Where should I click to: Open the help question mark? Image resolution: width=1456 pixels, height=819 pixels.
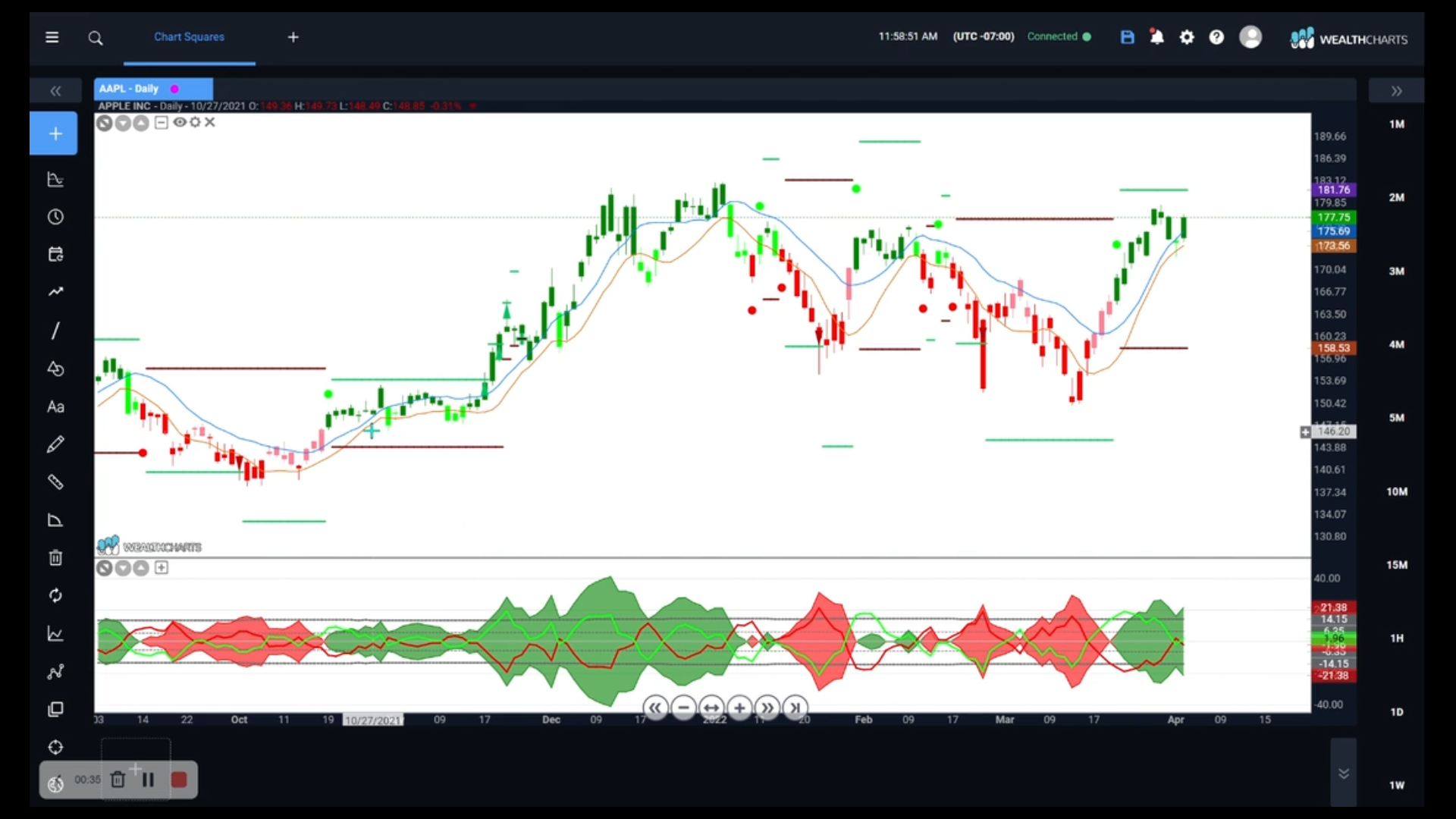click(x=1216, y=37)
